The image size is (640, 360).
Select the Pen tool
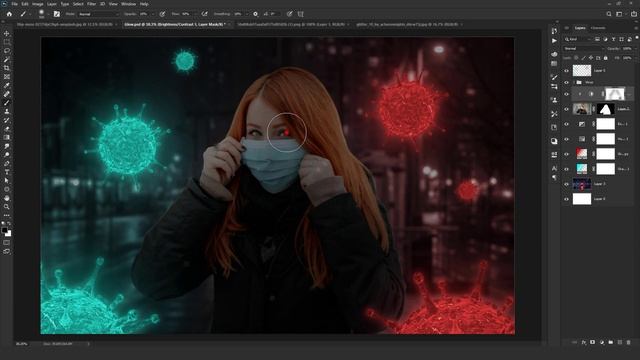point(7,163)
